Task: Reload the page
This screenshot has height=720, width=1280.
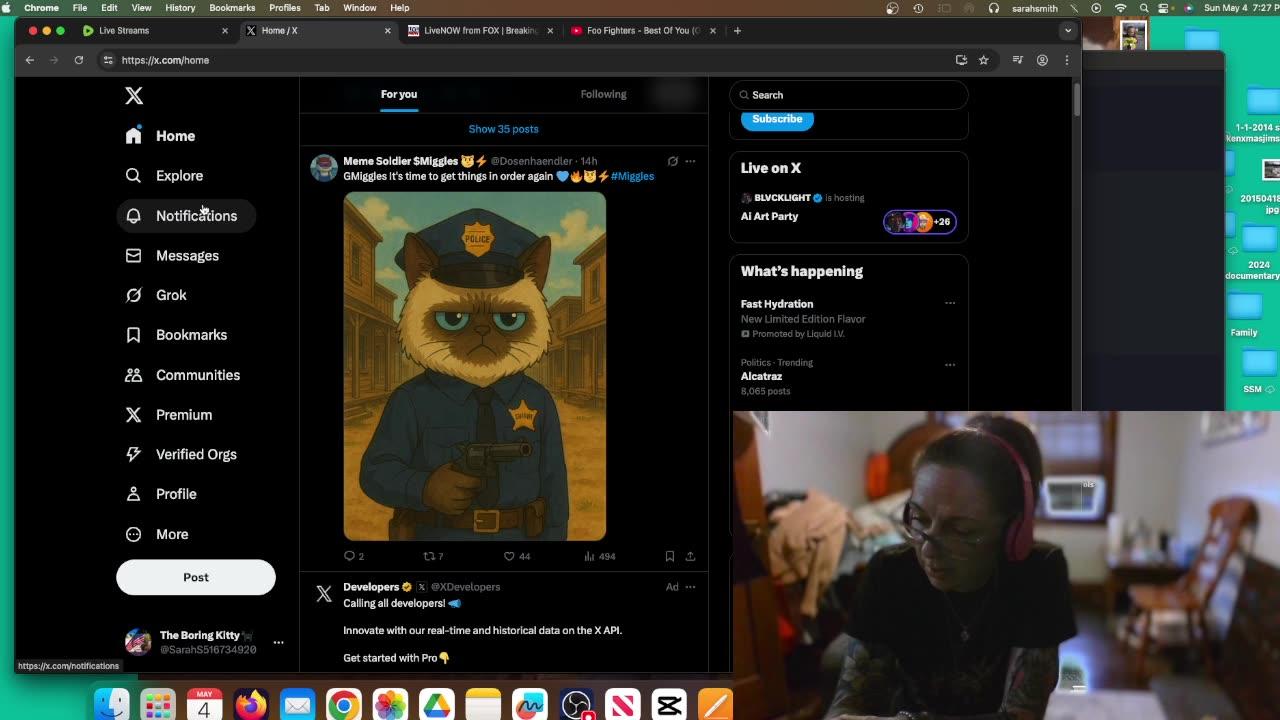Action: (79, 60)
